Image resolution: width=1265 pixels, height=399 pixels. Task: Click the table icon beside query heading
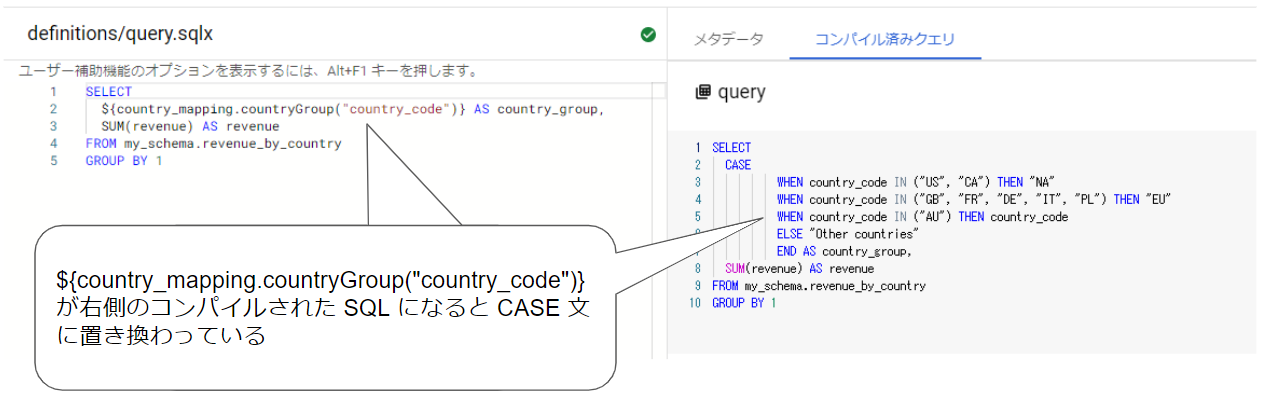[x=703, y=92]
